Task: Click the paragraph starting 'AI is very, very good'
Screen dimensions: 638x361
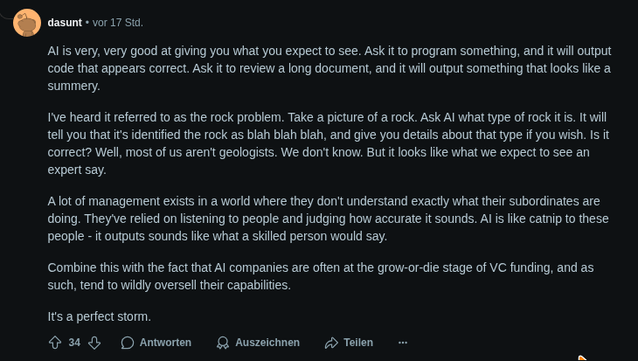Action: click(x=329, y=68)
